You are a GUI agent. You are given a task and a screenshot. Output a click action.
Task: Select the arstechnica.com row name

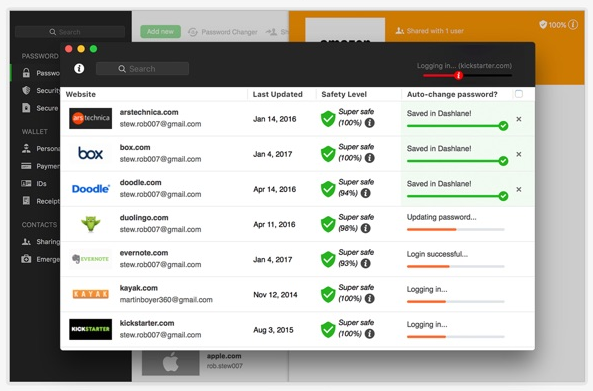tap(149, 112)
